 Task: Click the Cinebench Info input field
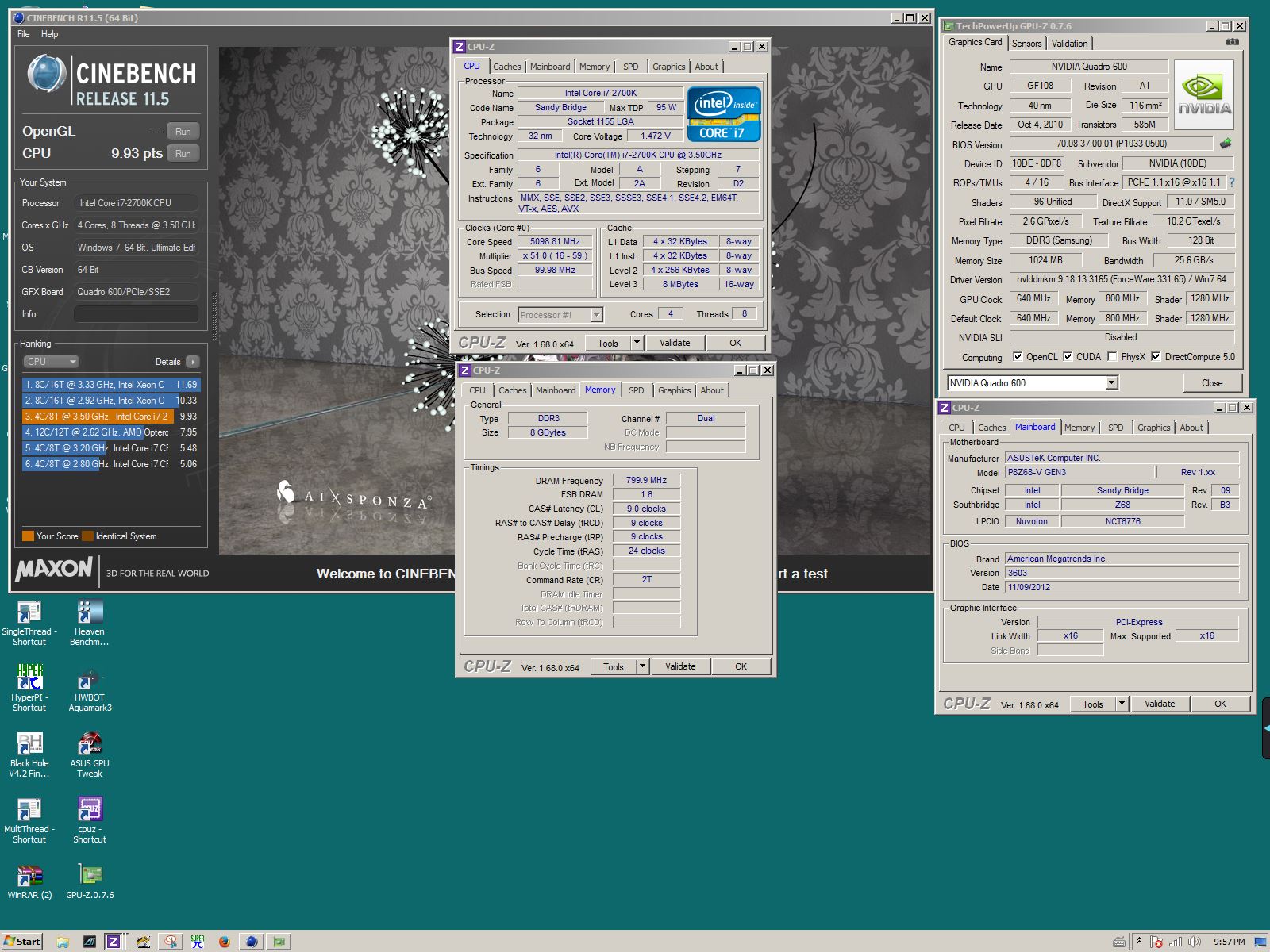(x=136, y=314)
